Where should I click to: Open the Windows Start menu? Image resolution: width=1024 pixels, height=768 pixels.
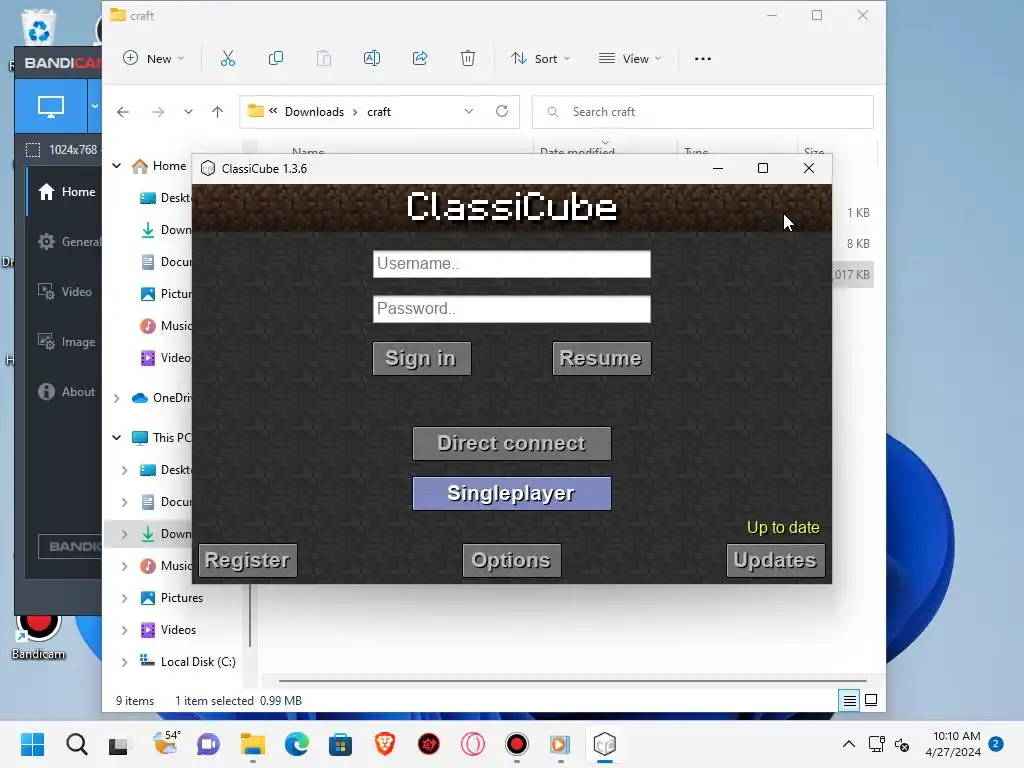(33, 744)
